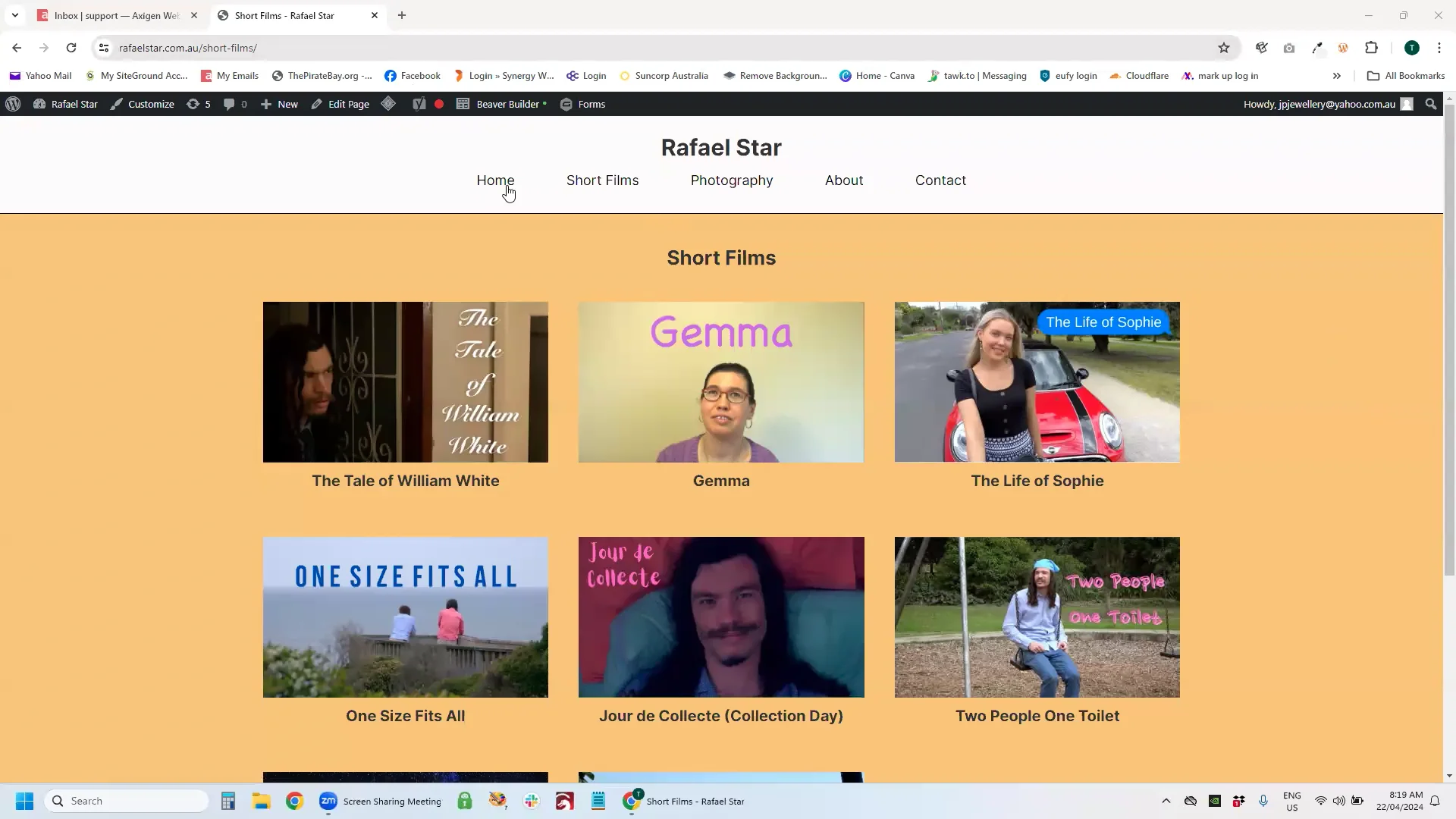This screenshot has height=819, width=1456.
Task: Open the comments bubble showing 0
Action: 234,104
